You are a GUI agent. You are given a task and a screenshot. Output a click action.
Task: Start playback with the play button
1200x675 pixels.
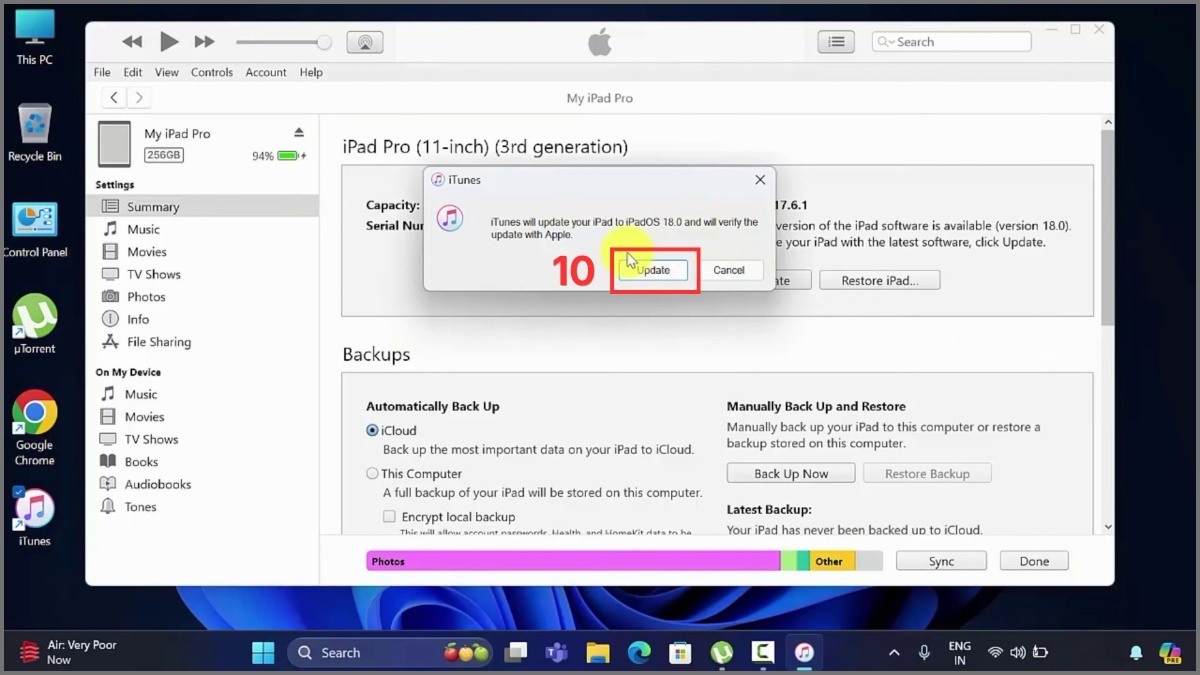coord(169,42)
